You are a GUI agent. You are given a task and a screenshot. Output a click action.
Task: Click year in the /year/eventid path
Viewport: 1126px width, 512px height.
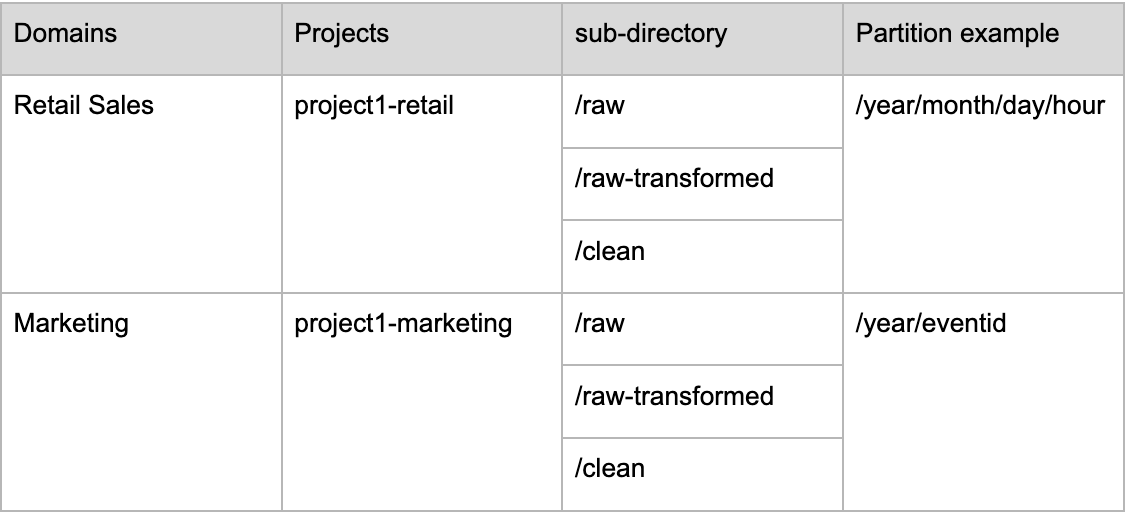pos(887,325)
